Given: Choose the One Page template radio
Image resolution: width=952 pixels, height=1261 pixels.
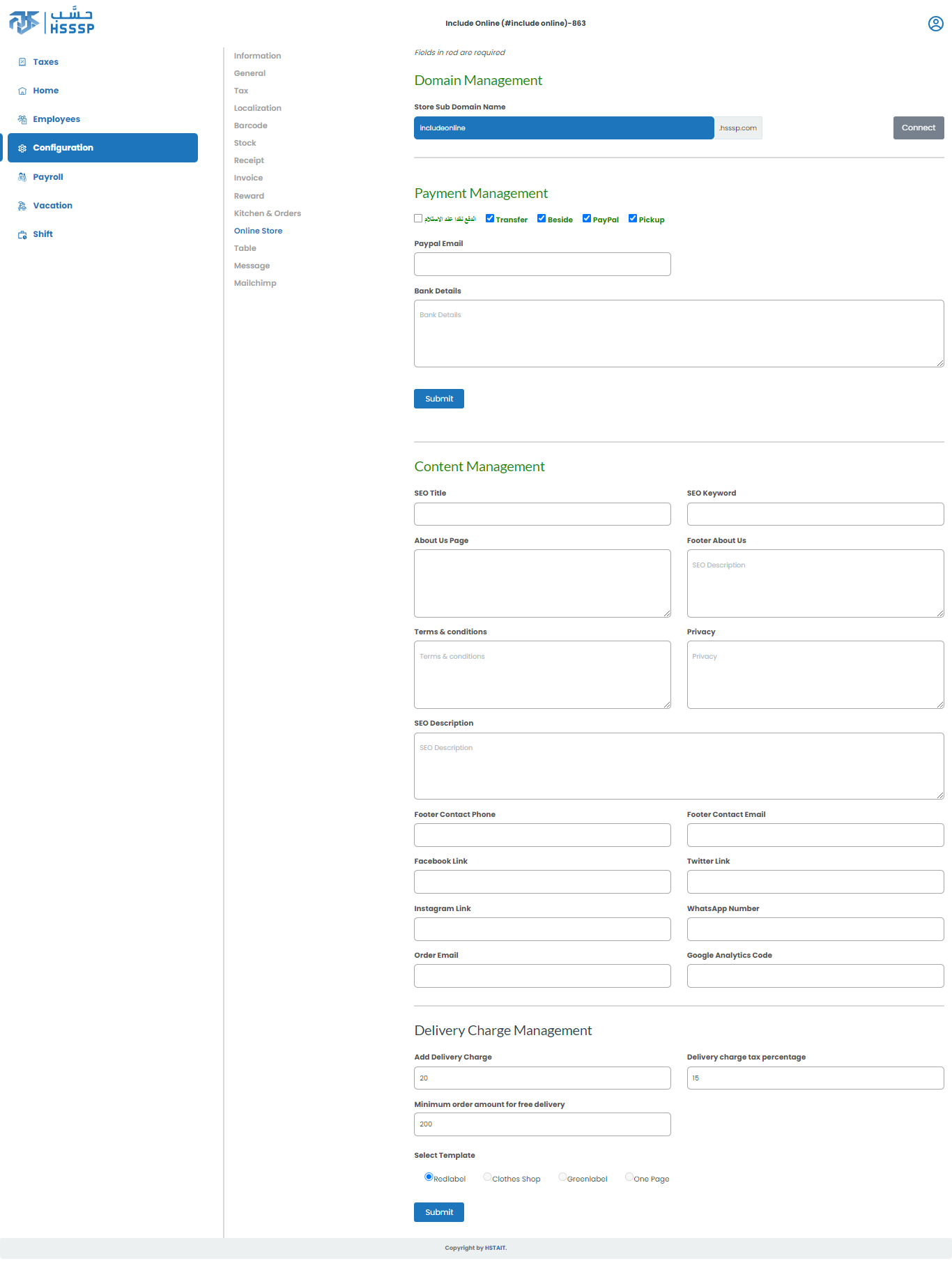Looking at the screenshot, I should (629, 1177).
